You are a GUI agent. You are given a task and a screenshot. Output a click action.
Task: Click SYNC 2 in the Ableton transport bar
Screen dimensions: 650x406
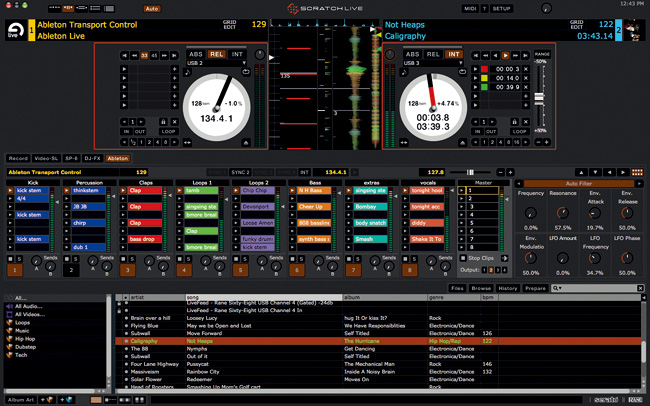(x=240, y=172)
